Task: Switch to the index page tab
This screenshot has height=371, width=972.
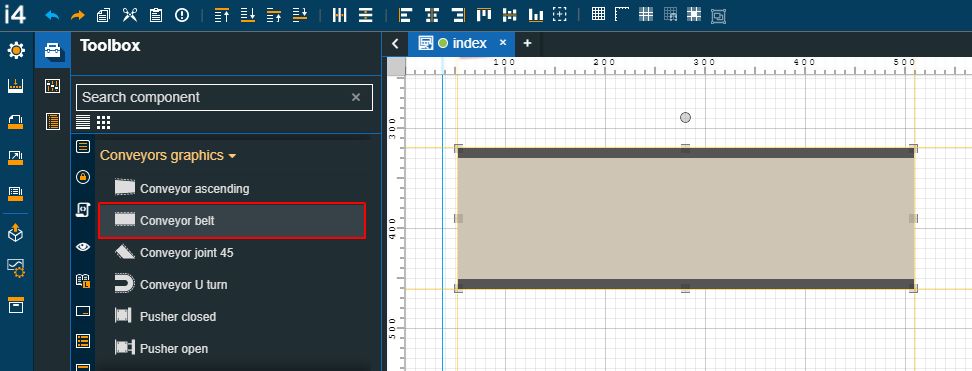Action: 462,43
